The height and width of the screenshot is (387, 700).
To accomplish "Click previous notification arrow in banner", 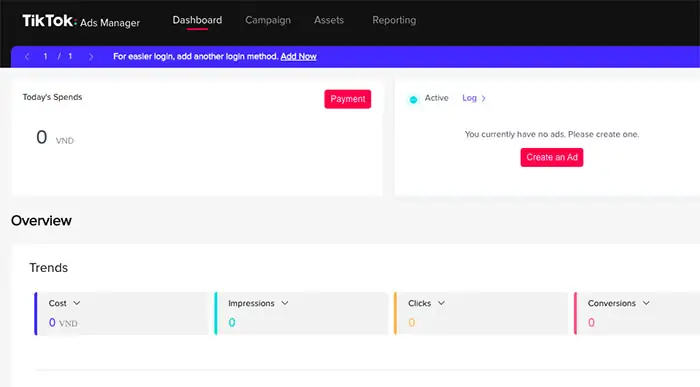I will 27,57.
